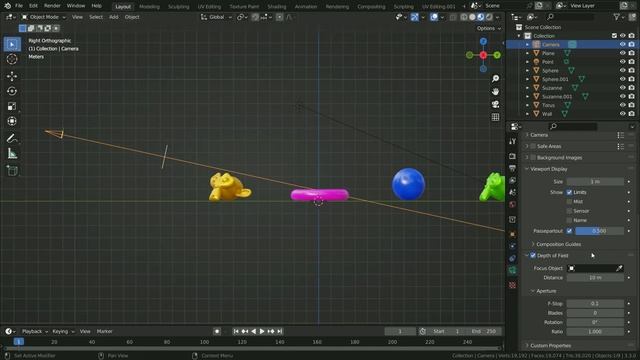640x360 pixels.
Task: Switch perspective/orthographic grid icon
Action: [495, 117]
